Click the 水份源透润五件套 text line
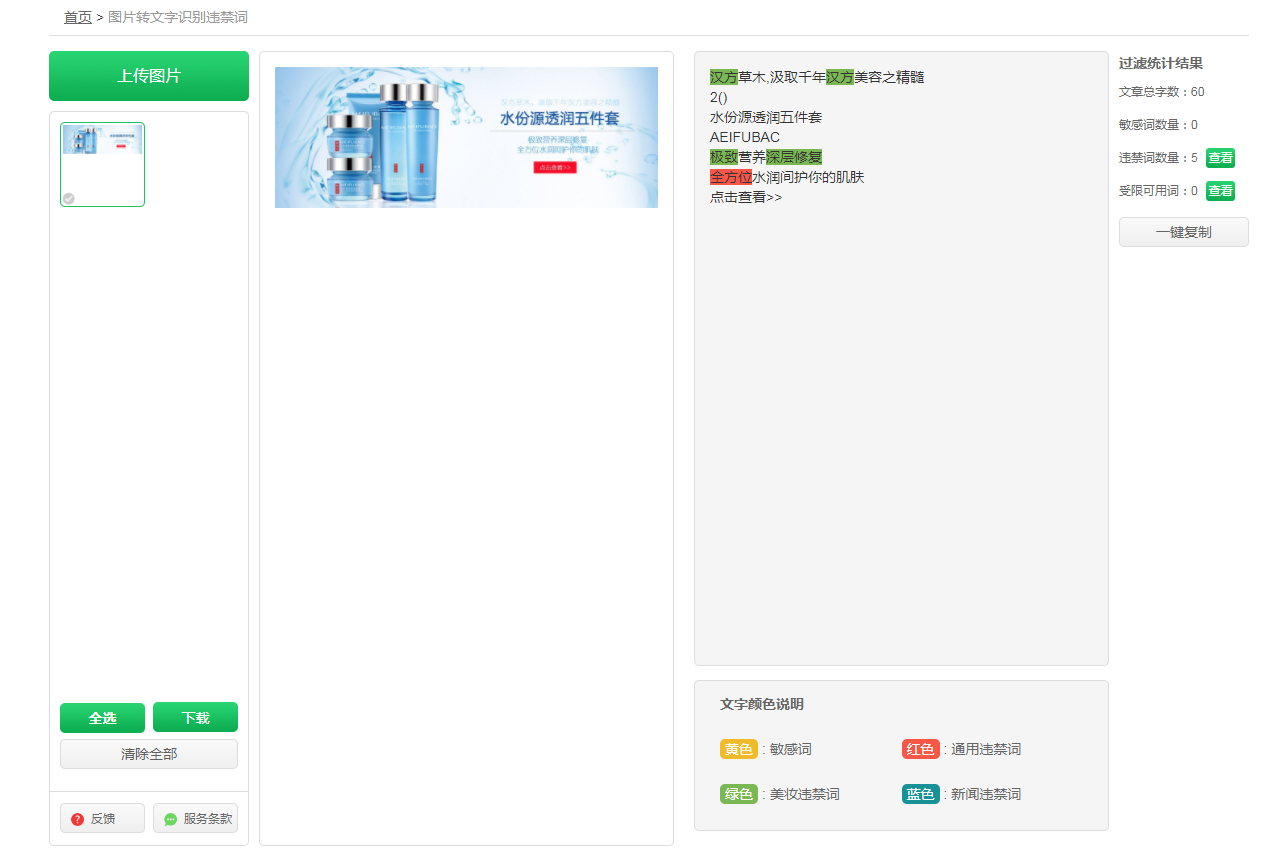 tap(766, 117)
